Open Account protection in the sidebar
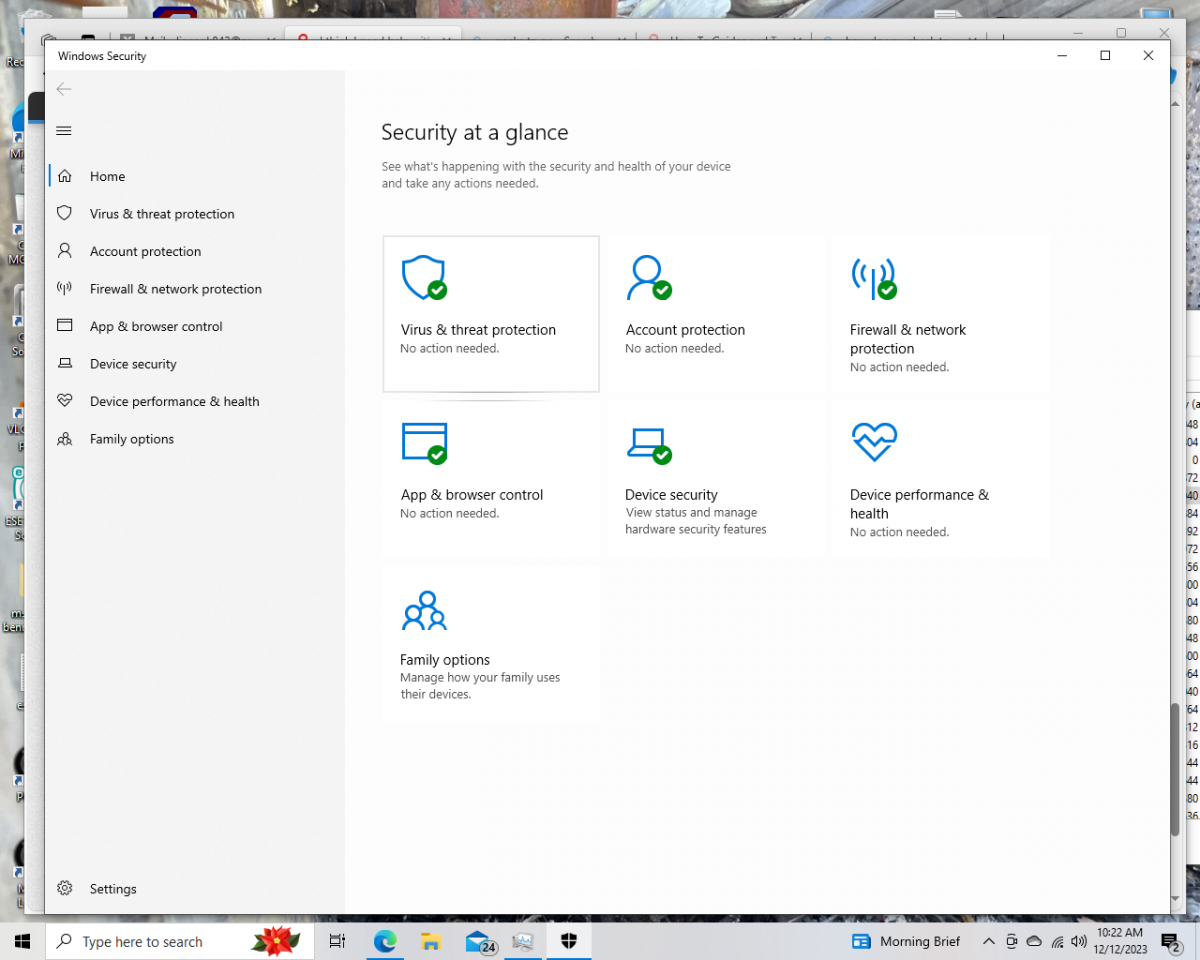 tap(195, 251)
